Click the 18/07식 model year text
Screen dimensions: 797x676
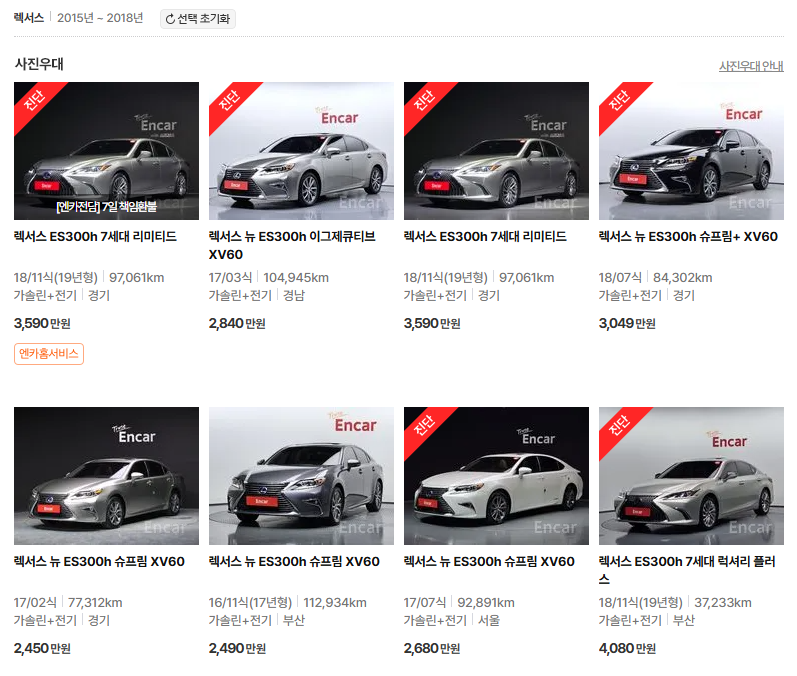620,278
